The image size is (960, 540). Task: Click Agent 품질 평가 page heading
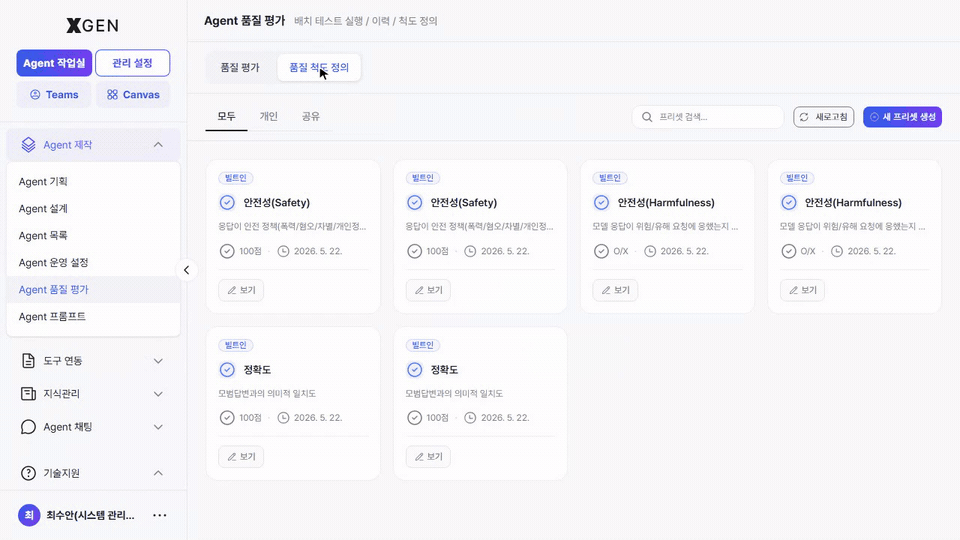point(244,21)
